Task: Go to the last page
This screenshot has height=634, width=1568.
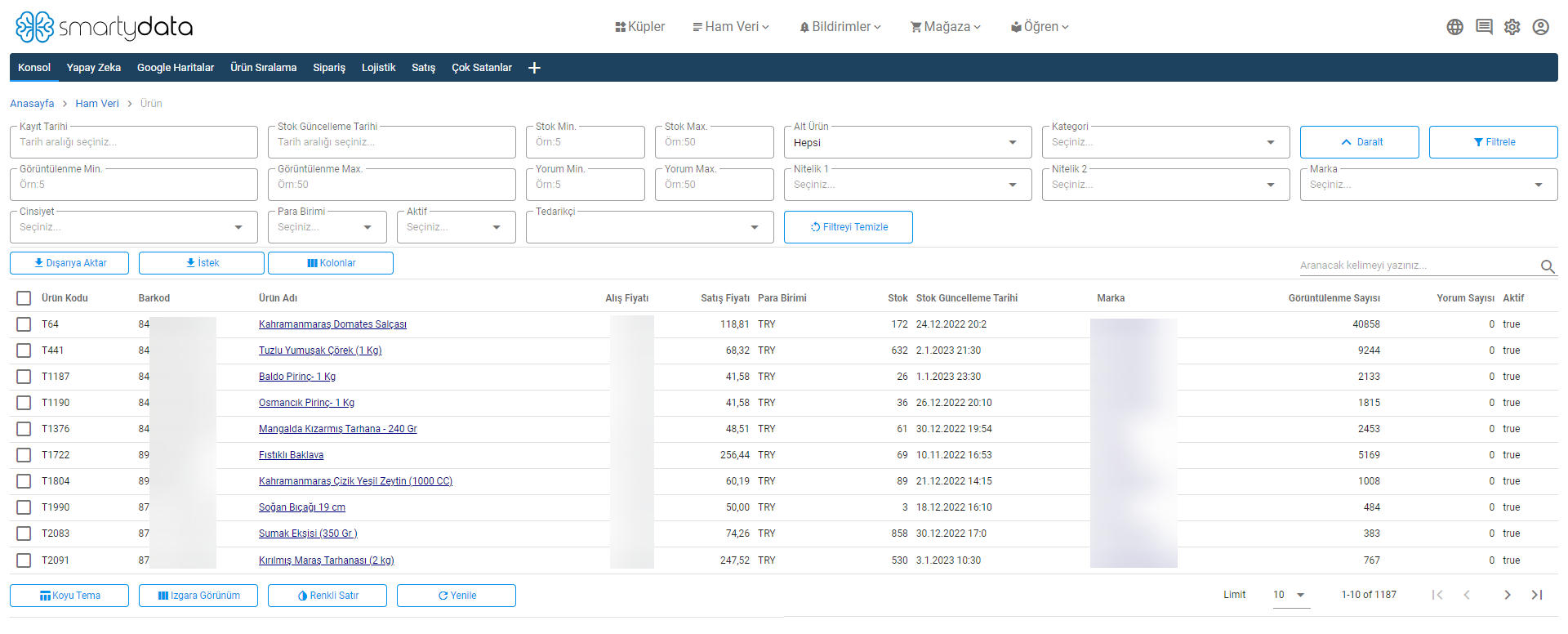Action: [x=1537, y=595]
